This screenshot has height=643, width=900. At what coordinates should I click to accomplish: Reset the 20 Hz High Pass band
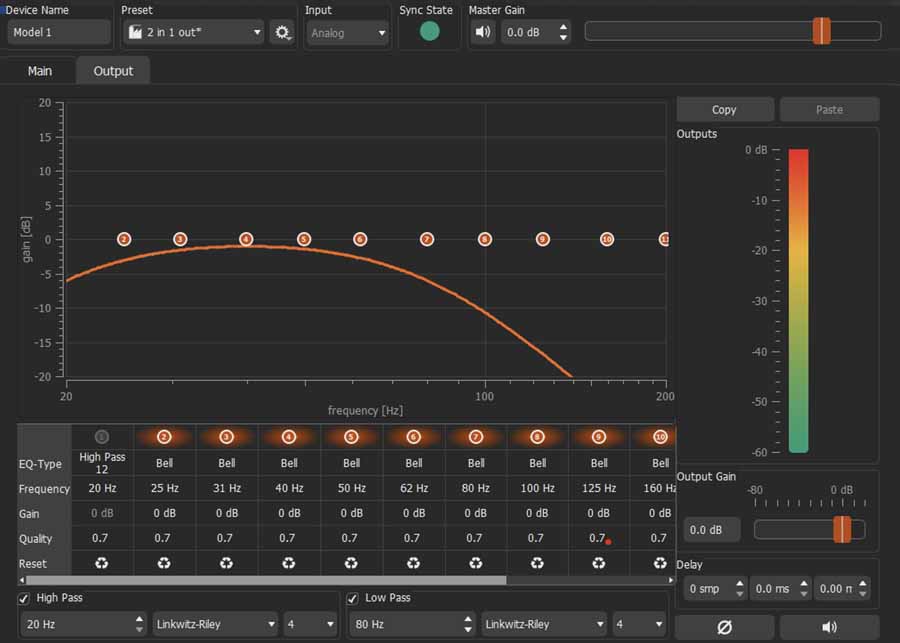click(102, 563)
